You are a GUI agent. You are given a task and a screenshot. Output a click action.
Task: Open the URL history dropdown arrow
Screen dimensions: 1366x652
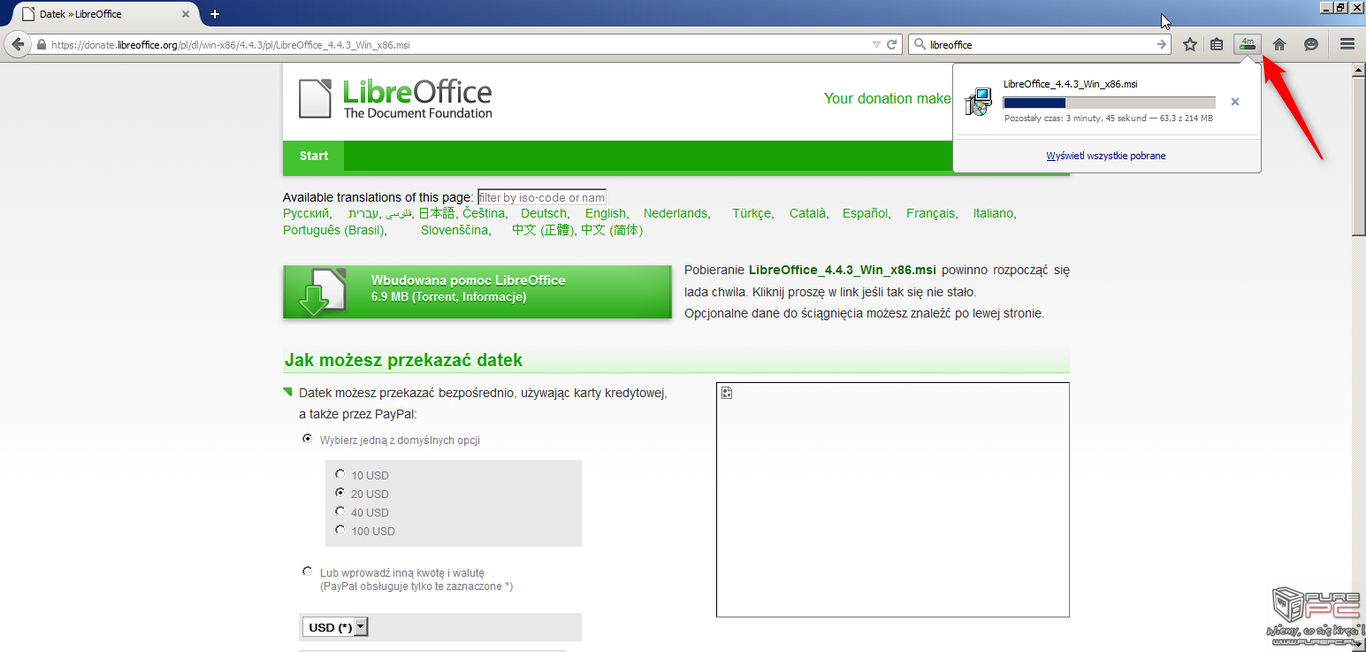click(x=877, y=45)
